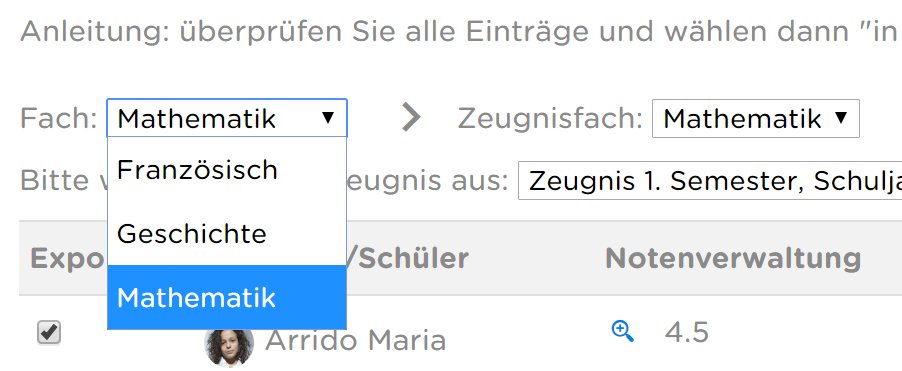
Task: Click the Schüler column header
Action: click(x=408, y=259)
